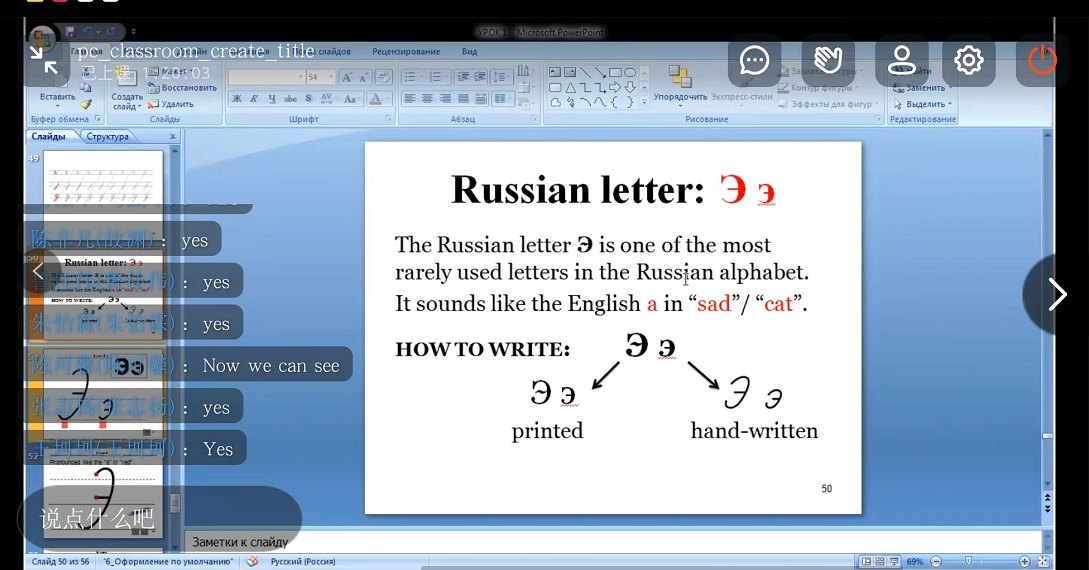Click the Format Painter brush icon
Viewport: 1089px width, 570px height.
point(86,105)
